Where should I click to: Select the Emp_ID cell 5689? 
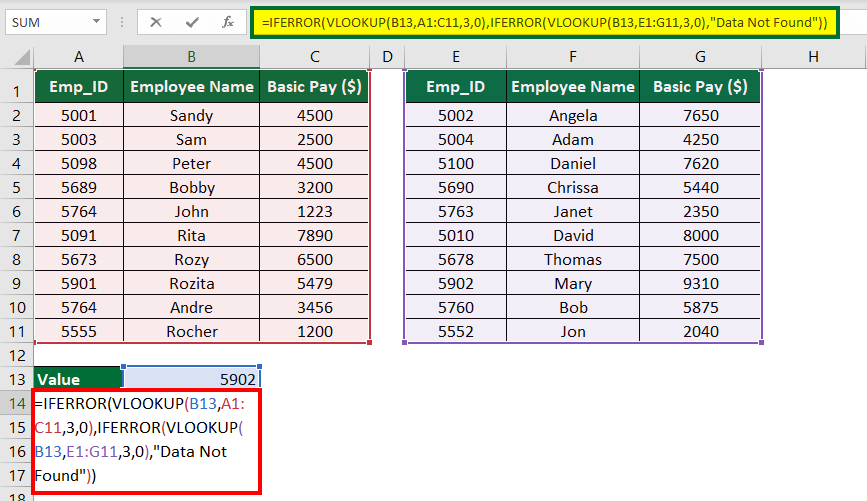[x=79, y=187]
